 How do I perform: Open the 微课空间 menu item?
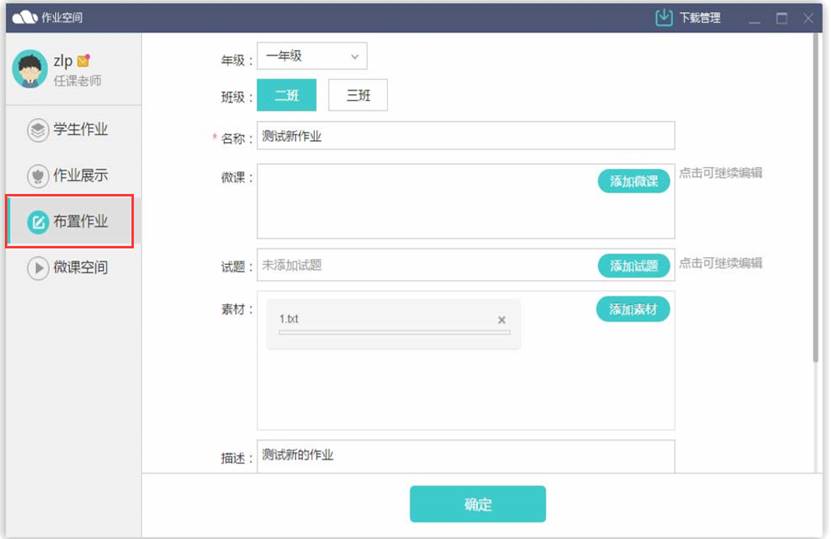coord(73,268)
